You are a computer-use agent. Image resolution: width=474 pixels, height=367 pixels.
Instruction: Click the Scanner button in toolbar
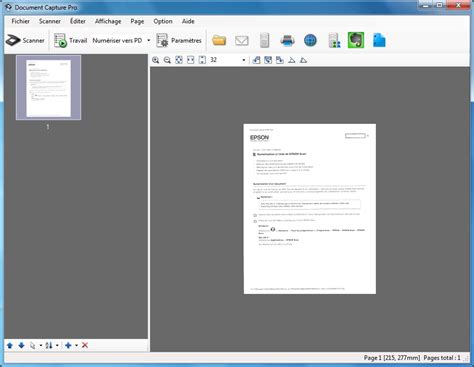25,40
